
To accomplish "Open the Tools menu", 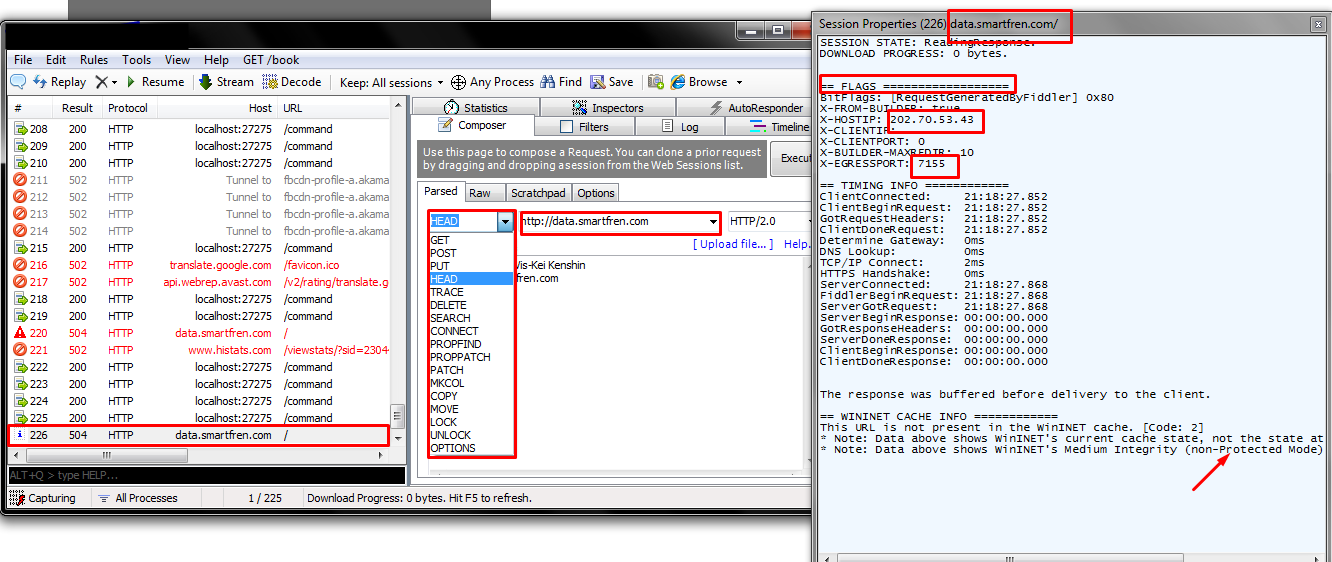I will pos(137,60).
